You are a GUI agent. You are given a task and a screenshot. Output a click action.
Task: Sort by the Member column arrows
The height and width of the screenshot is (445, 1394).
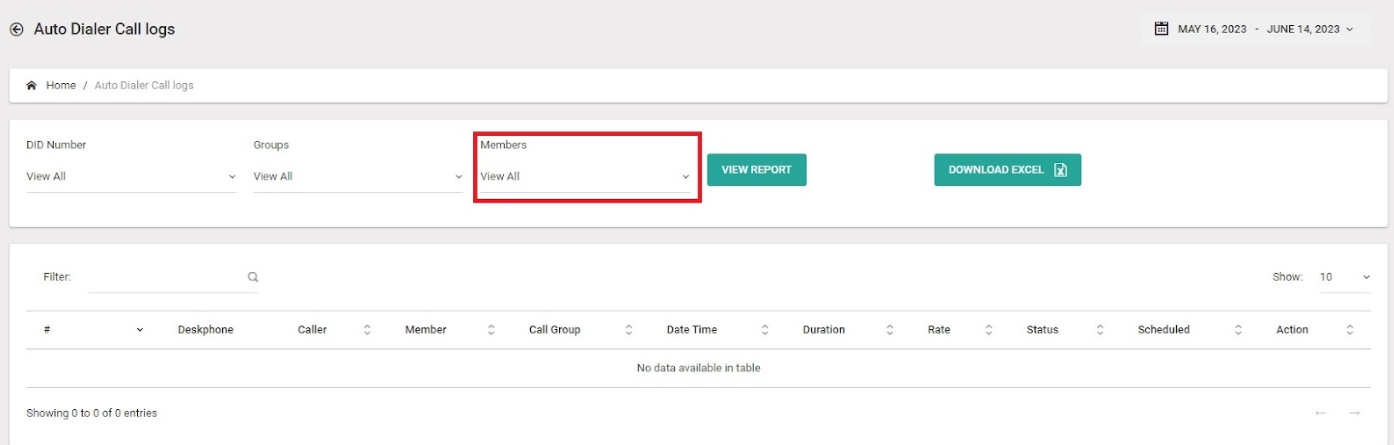coord(491,330)
